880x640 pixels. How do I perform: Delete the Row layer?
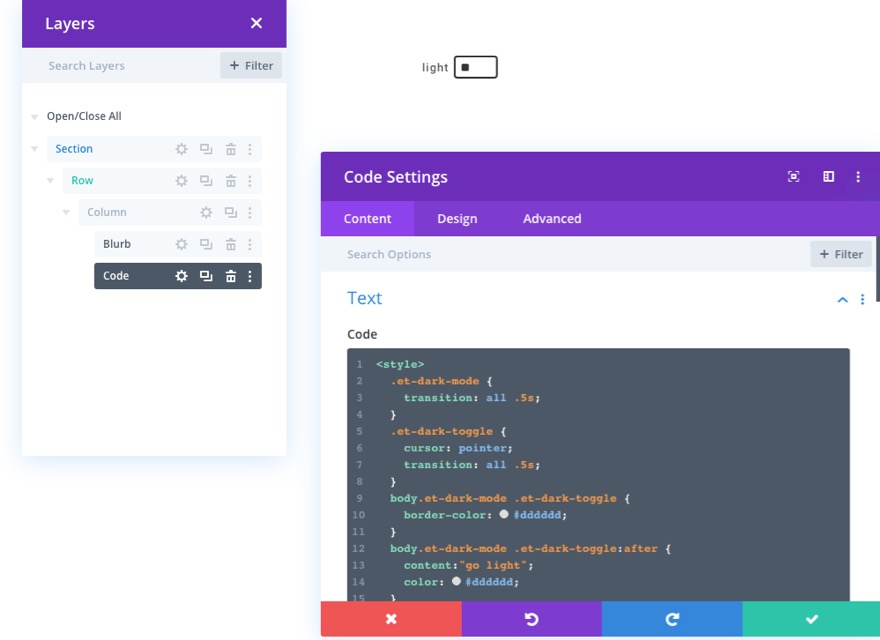point(231,181)
